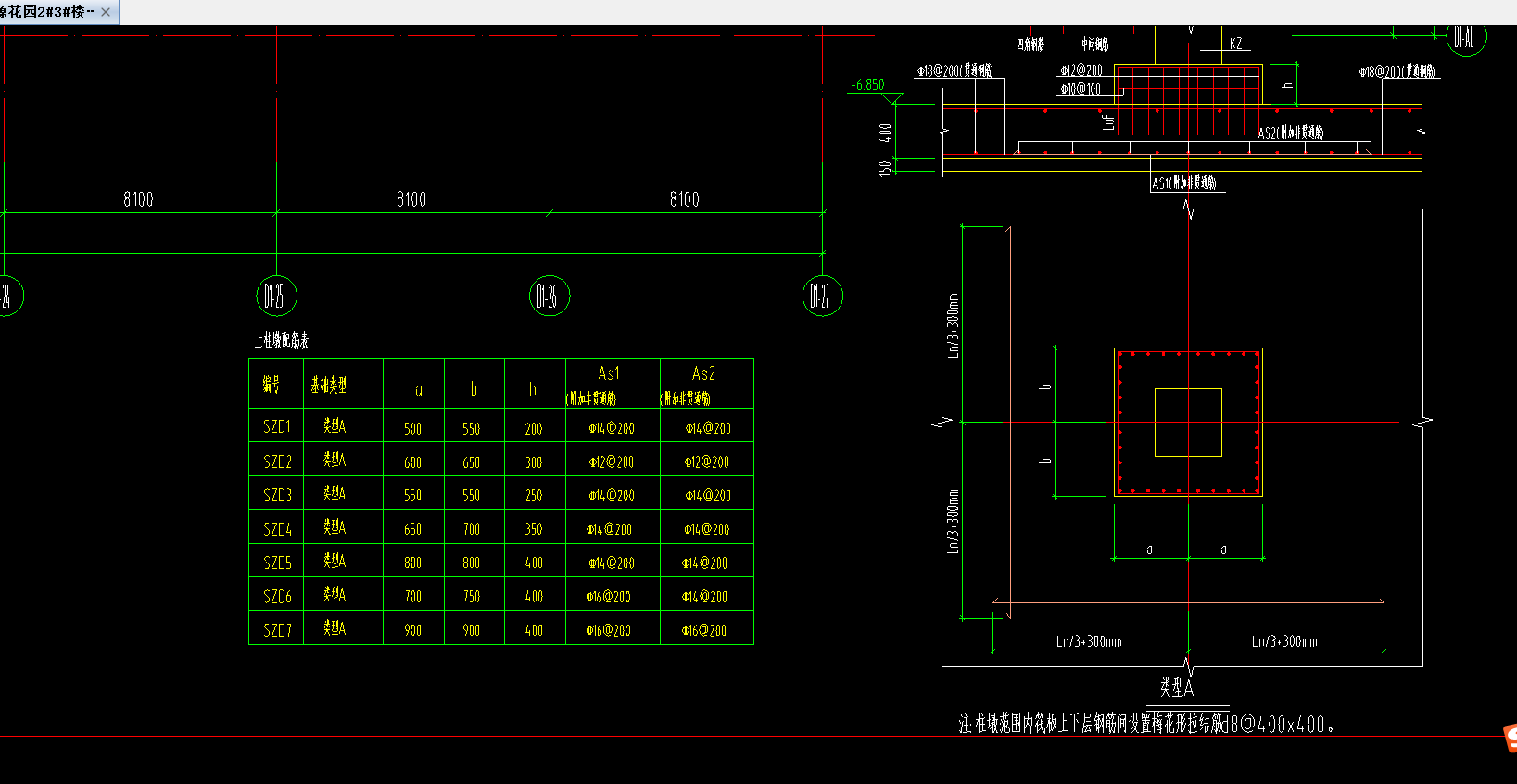Click the SZD5 cell in the table

277,563
